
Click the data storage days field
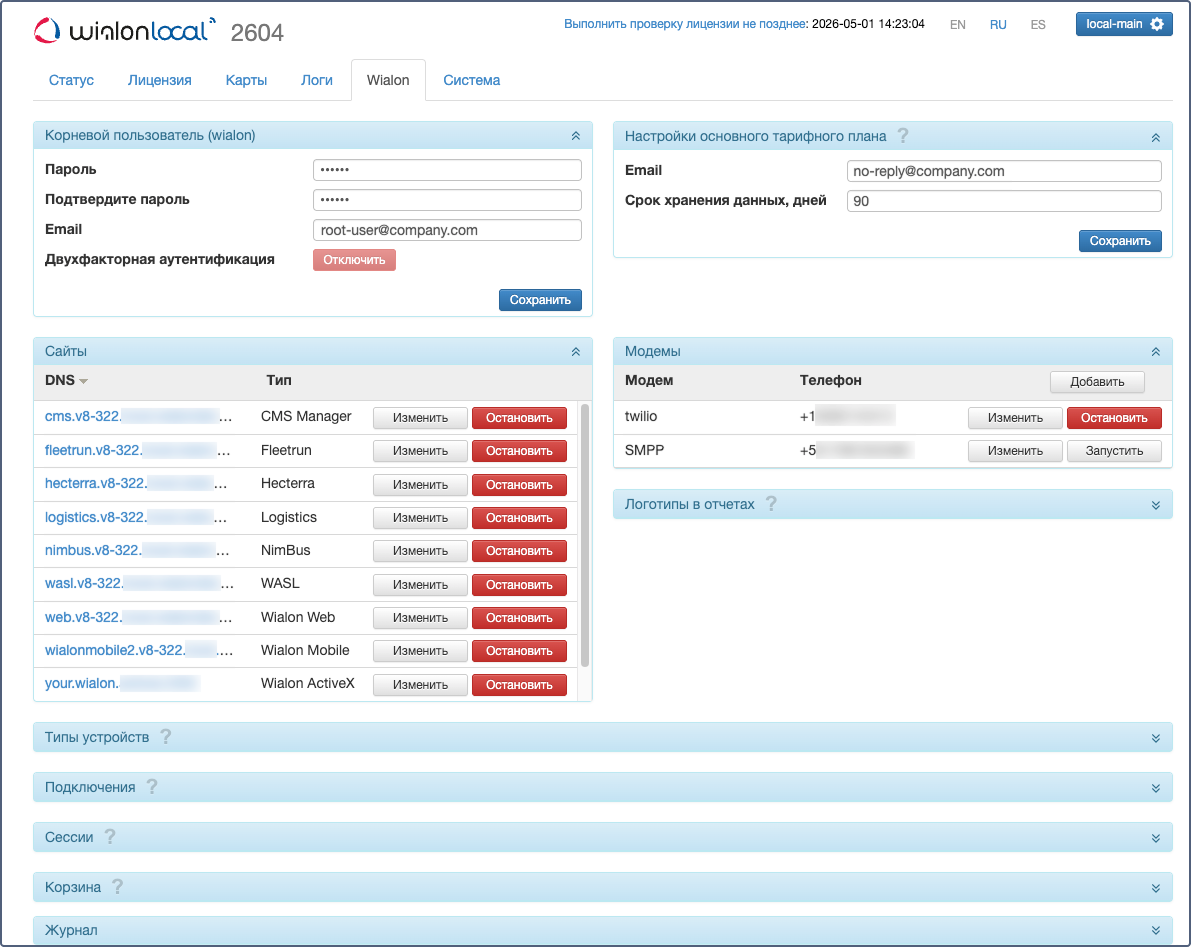click(1003, 202)
